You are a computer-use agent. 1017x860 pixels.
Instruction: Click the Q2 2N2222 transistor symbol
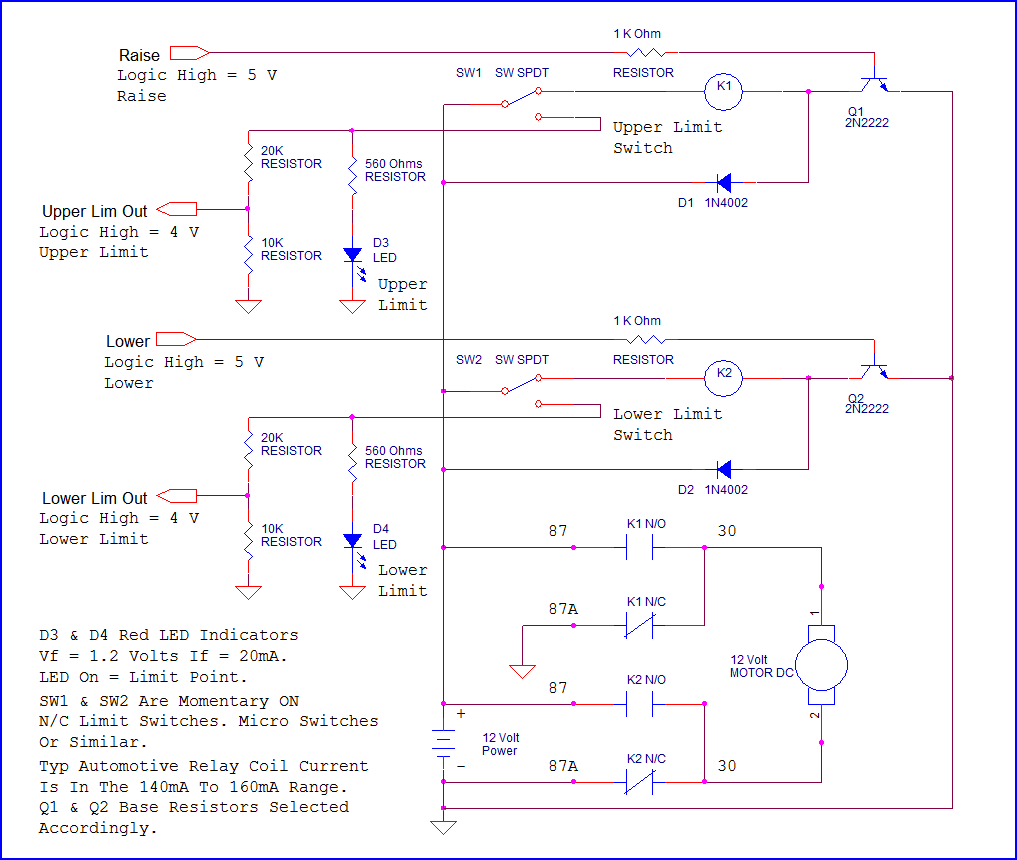point(874,369)
